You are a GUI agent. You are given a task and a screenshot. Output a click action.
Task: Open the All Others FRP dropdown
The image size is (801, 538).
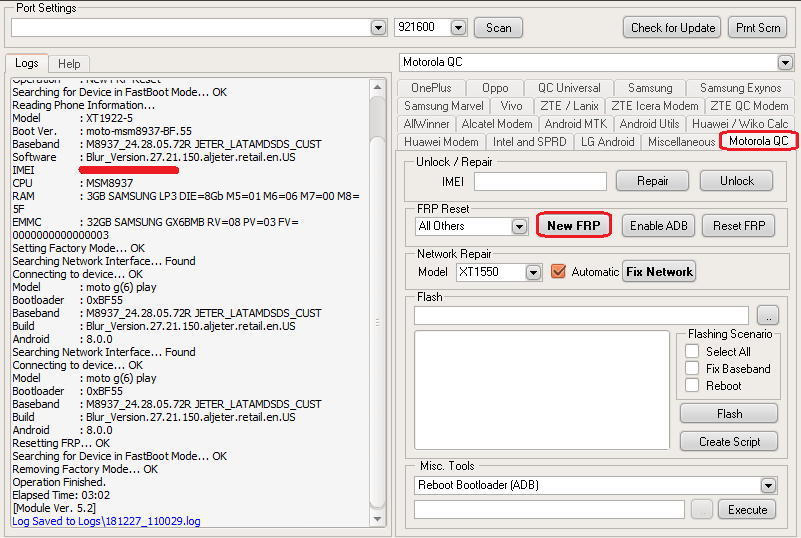click(x=519, y=226)
